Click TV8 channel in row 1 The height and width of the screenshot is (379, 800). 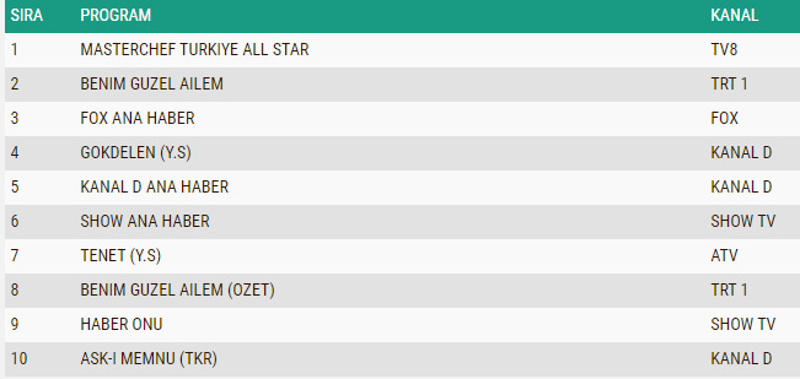pos(724,49)
